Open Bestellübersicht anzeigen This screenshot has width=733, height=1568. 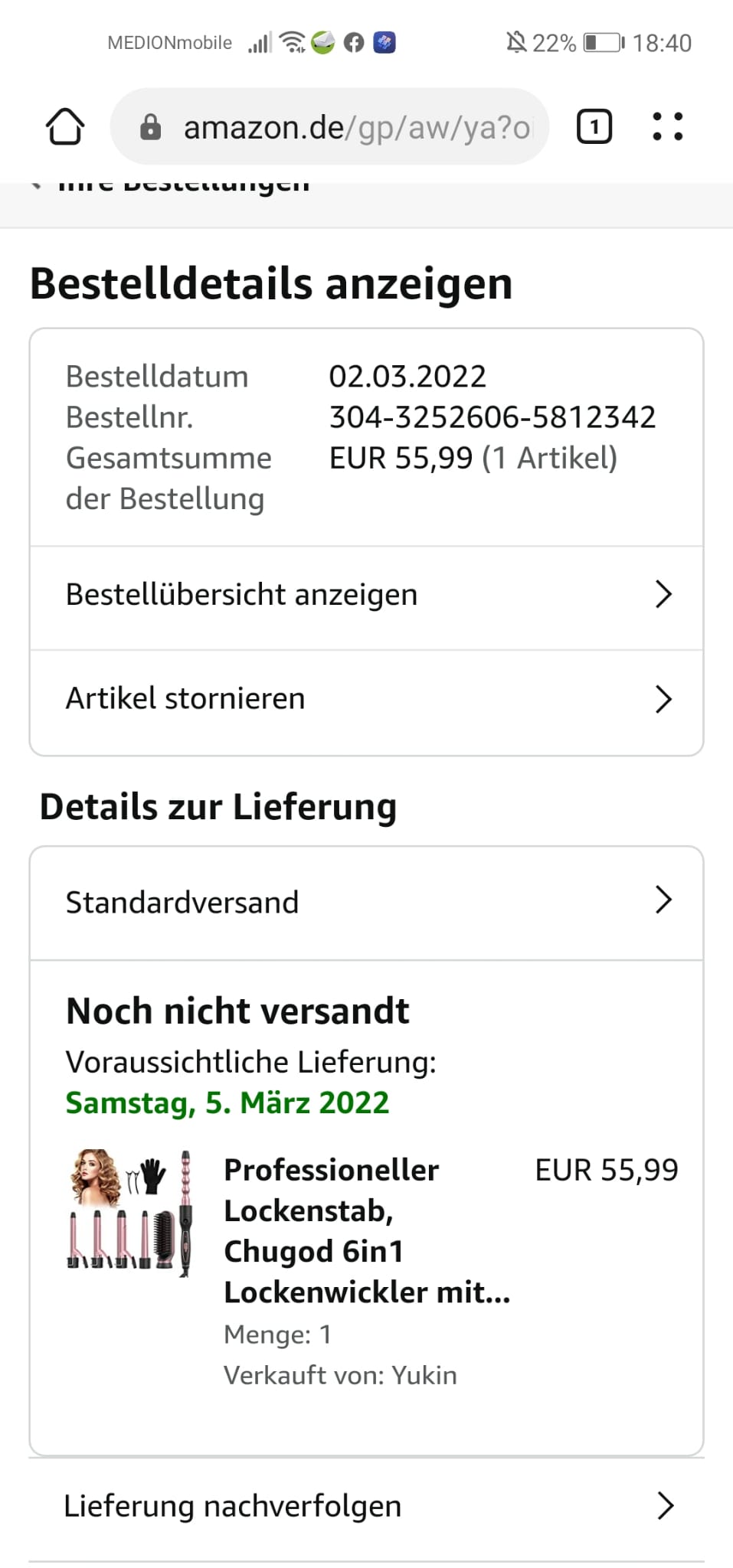(242, 595)
